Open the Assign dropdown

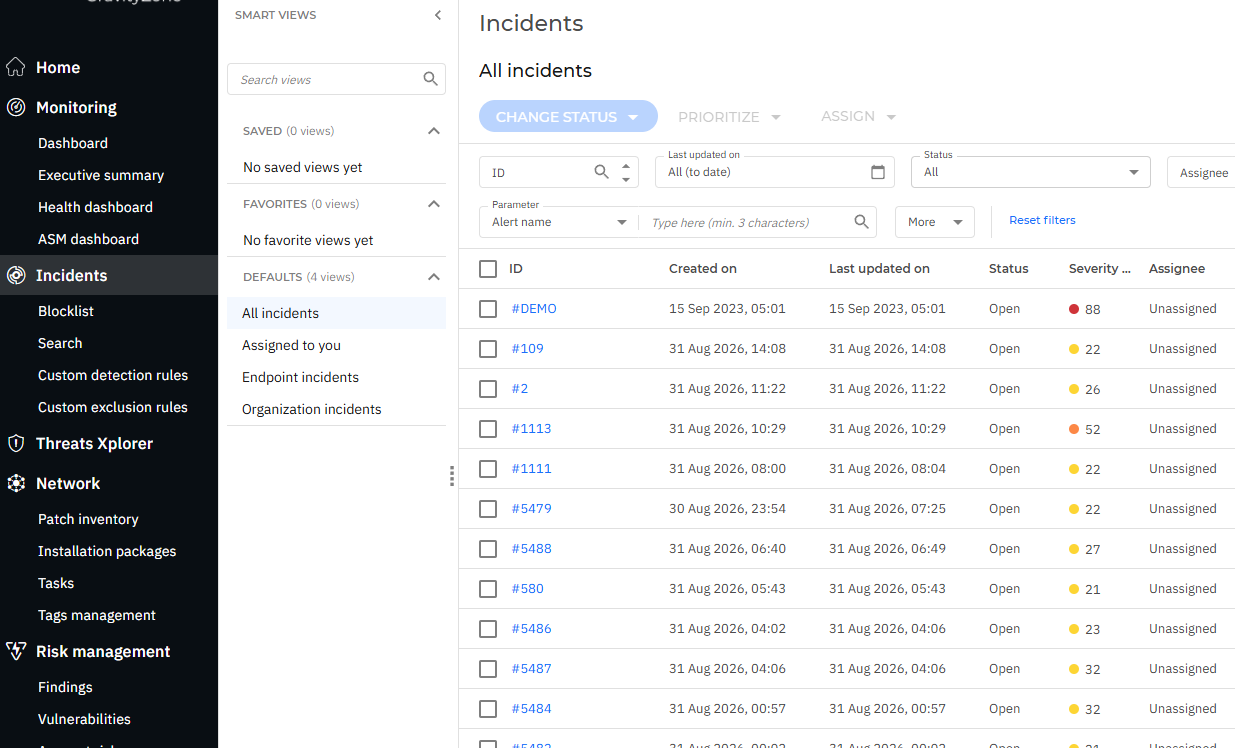coord(858,117)
